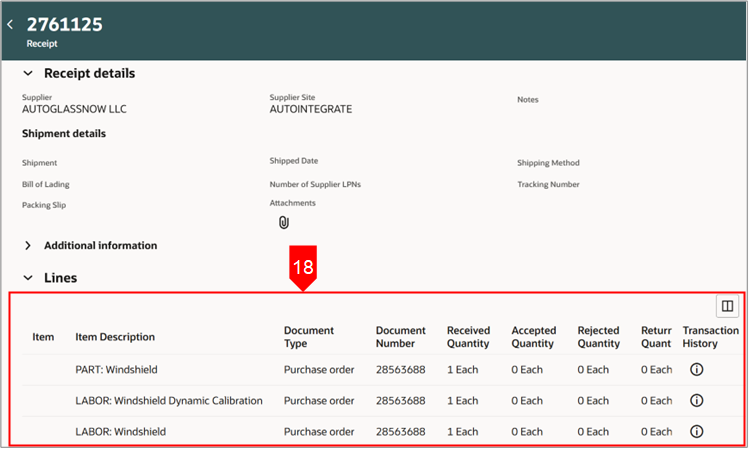Click document number in LABOR: Windshield row
749x449 pixels.
click(x=400, y=432)
